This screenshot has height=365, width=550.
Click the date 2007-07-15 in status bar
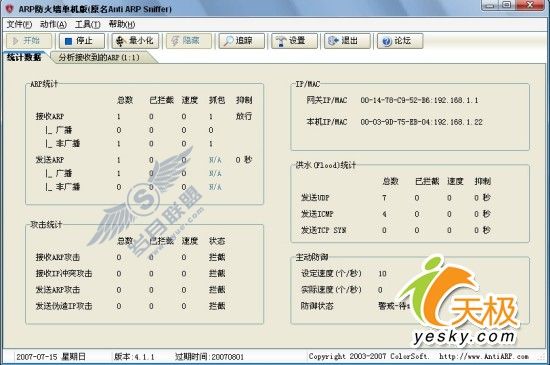[36, 357]
